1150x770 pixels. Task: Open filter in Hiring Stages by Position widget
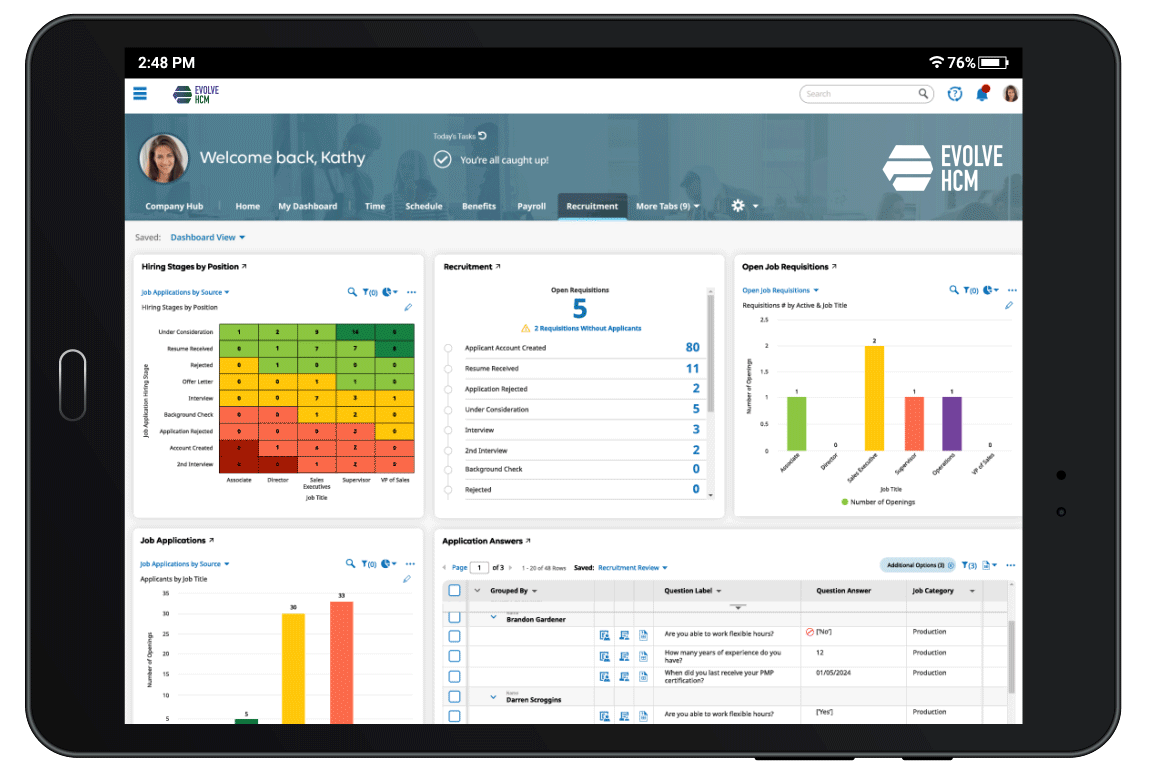[370, 292]
